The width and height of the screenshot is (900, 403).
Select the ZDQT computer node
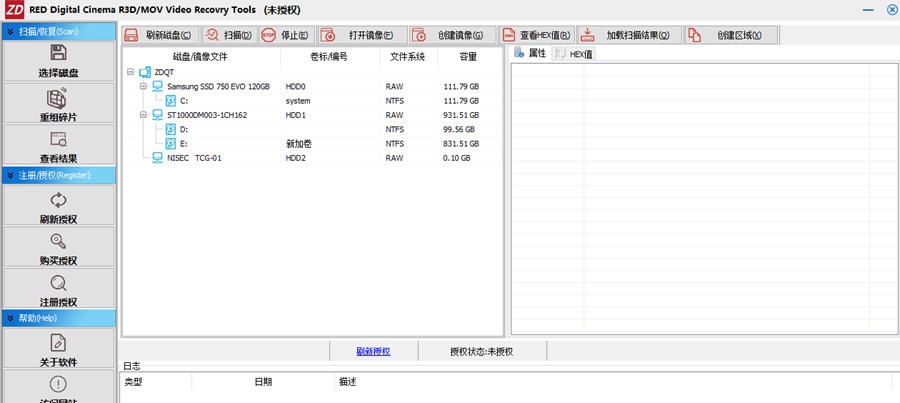[164, 72]
